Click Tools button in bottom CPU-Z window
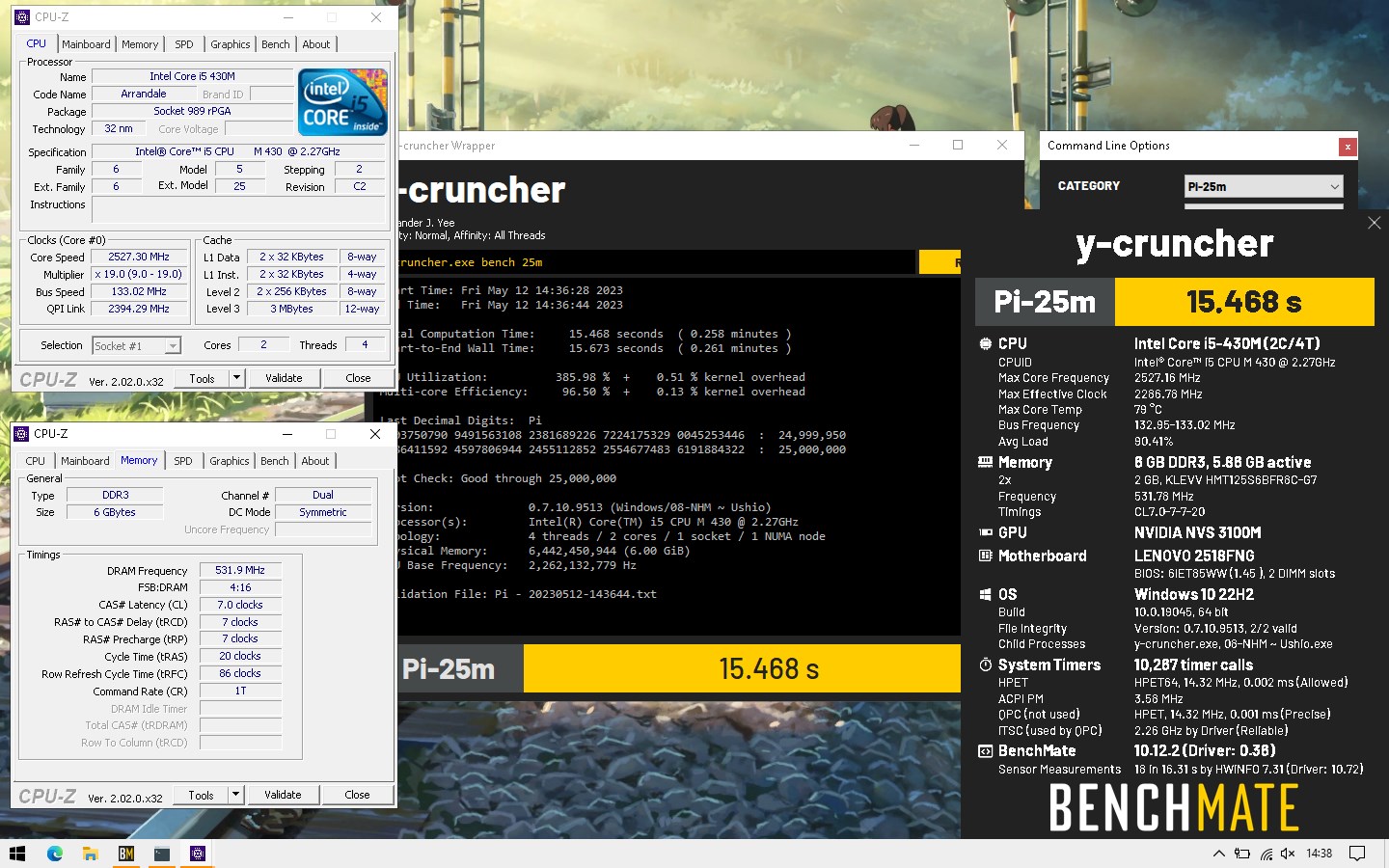Screen dimensions: 1389x868 click(201, 795)
